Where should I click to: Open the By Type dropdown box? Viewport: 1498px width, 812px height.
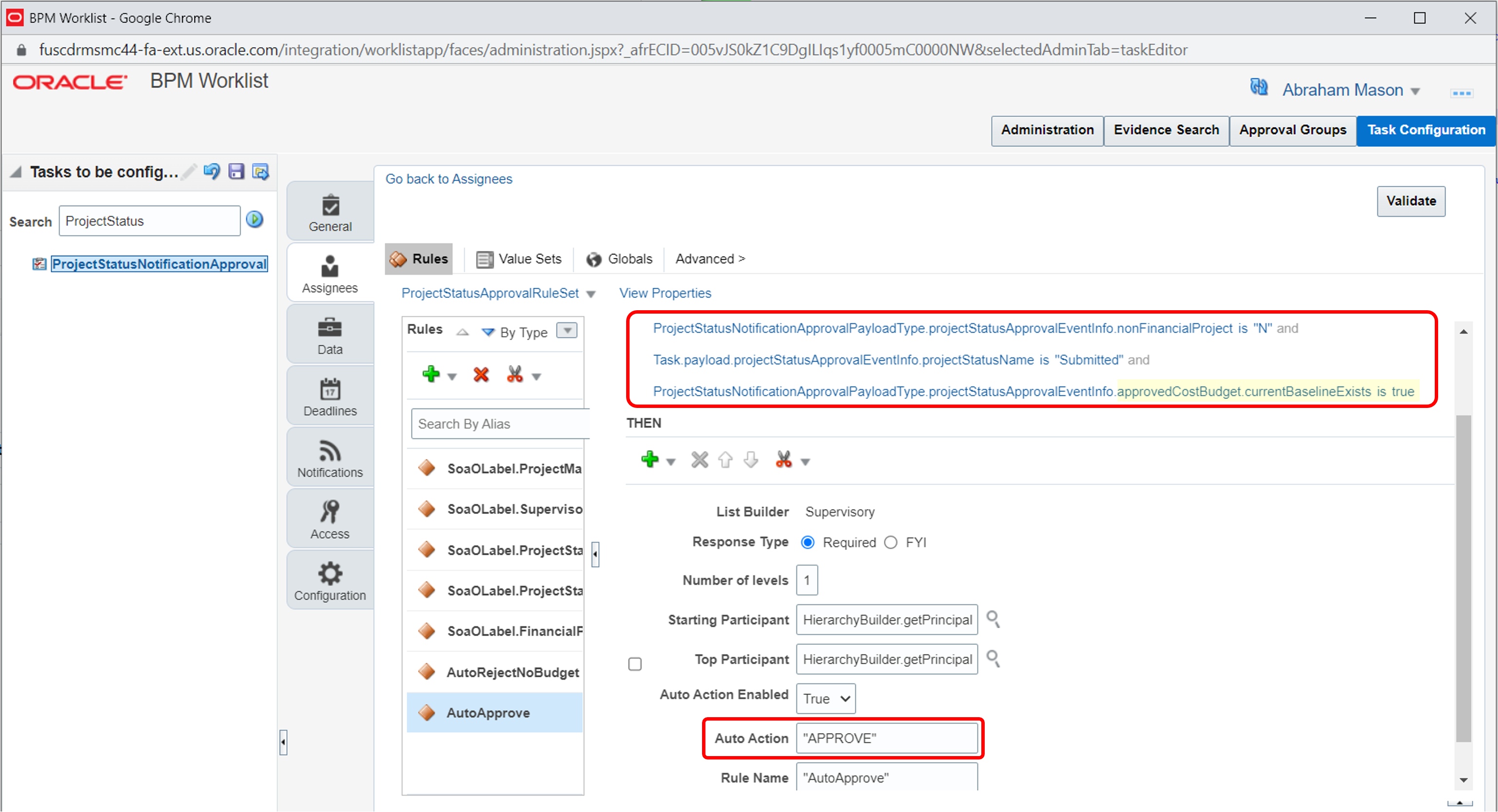567,331
